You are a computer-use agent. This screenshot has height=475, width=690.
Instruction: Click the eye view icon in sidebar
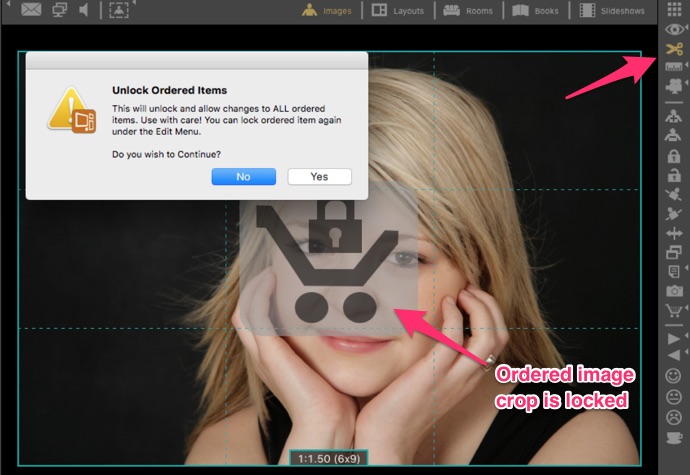point(674,30)
